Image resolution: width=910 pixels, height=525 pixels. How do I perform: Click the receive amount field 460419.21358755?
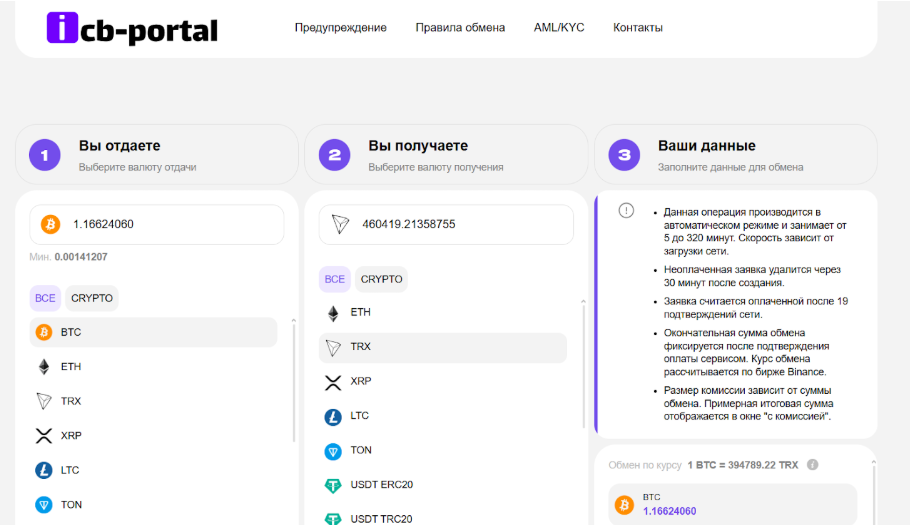coord(446,224)
